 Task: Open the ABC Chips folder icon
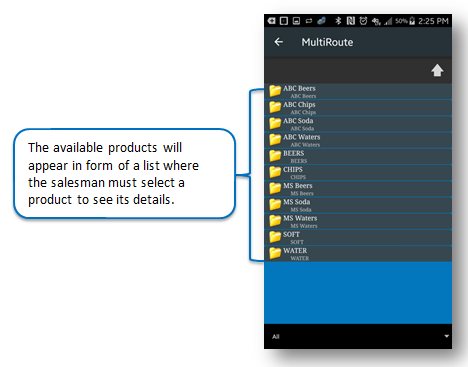coord(275,107)
